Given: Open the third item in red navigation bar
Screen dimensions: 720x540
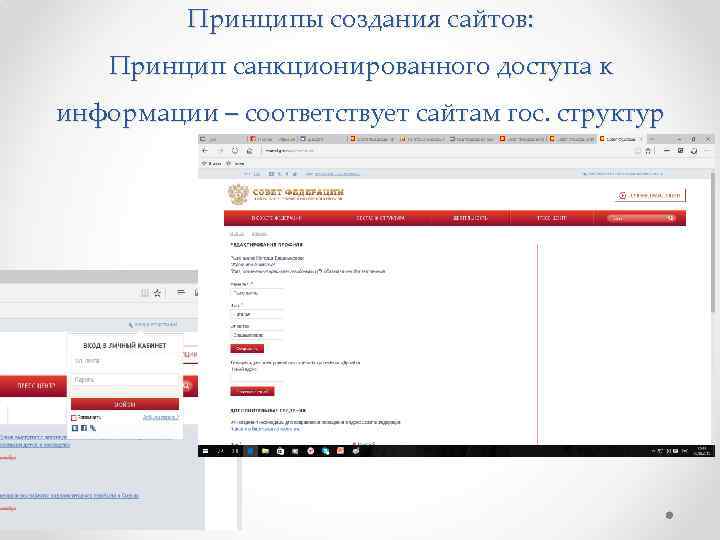Looking at the screenshot, I should 470,218.
